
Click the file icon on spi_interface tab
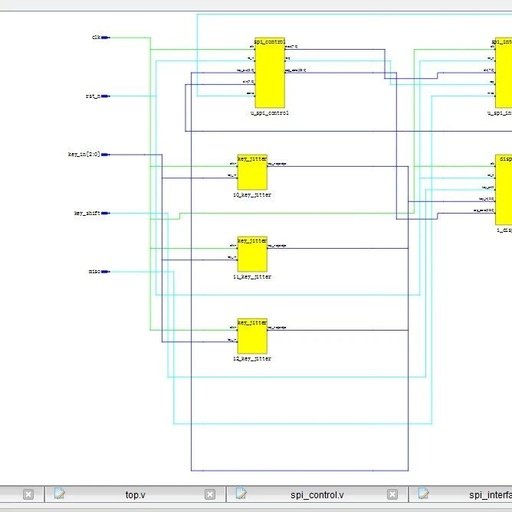424,494
